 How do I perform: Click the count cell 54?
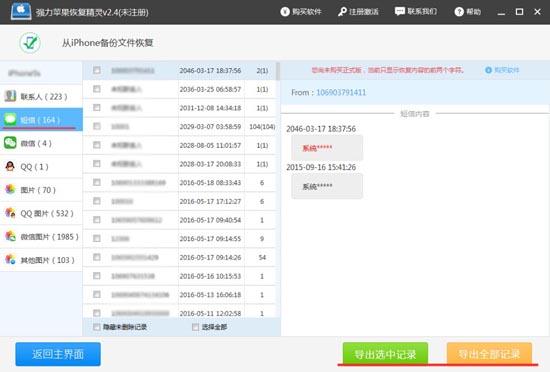(x=262, y=257)
